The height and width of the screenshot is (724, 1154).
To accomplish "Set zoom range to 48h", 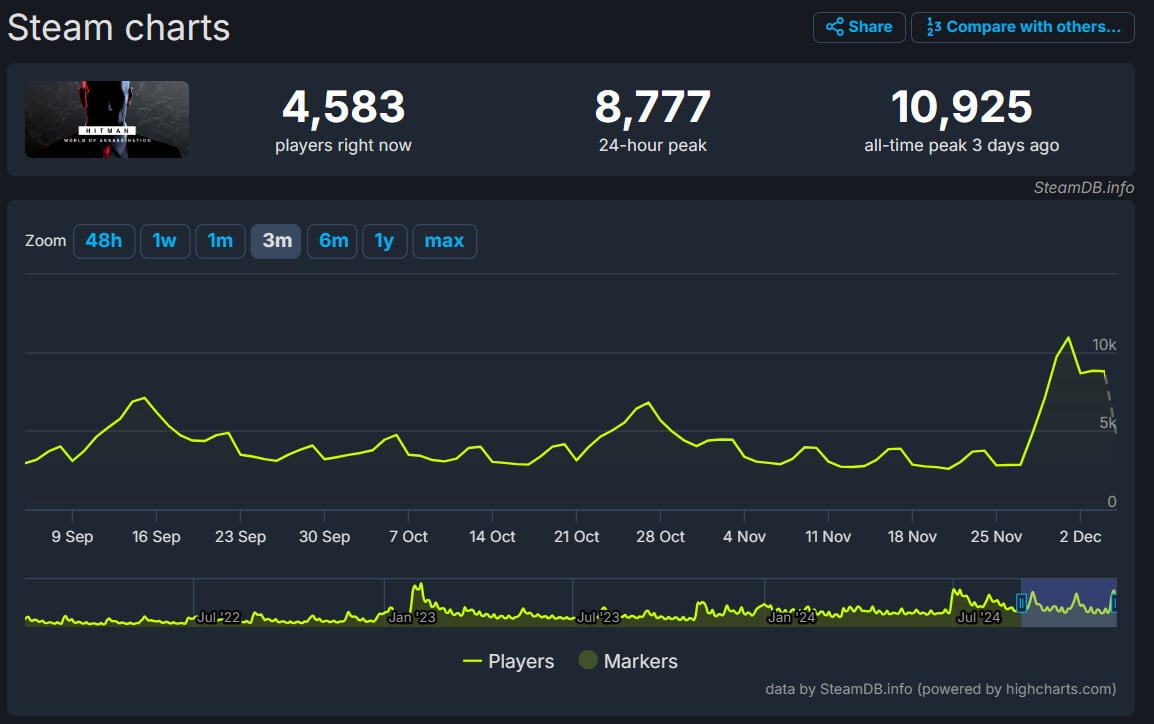I will (104, 241).
